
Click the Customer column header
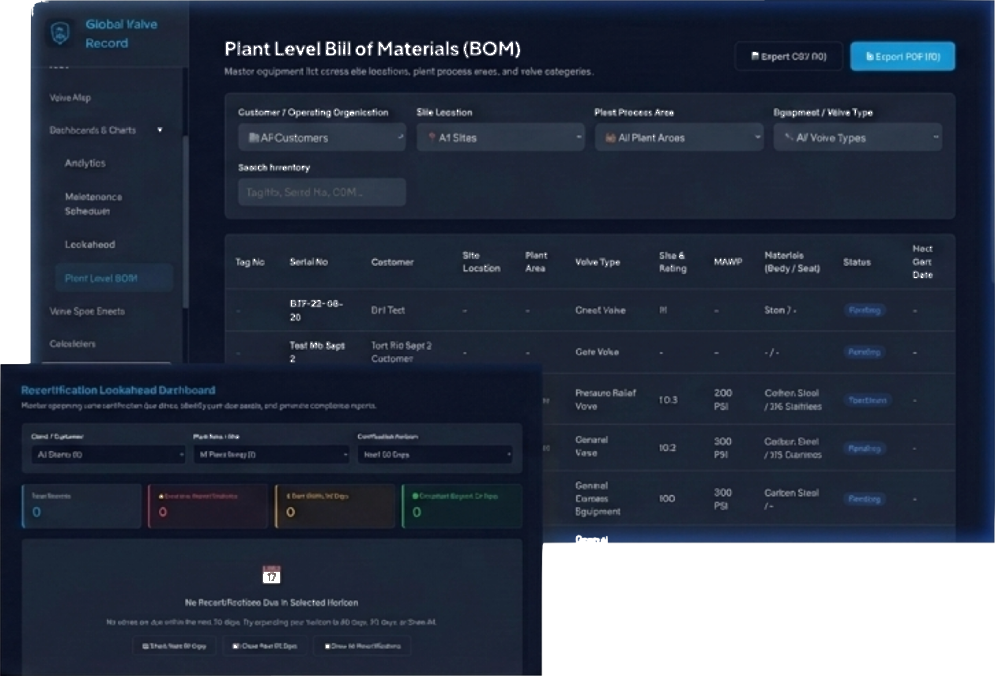(x=392, y=262)
